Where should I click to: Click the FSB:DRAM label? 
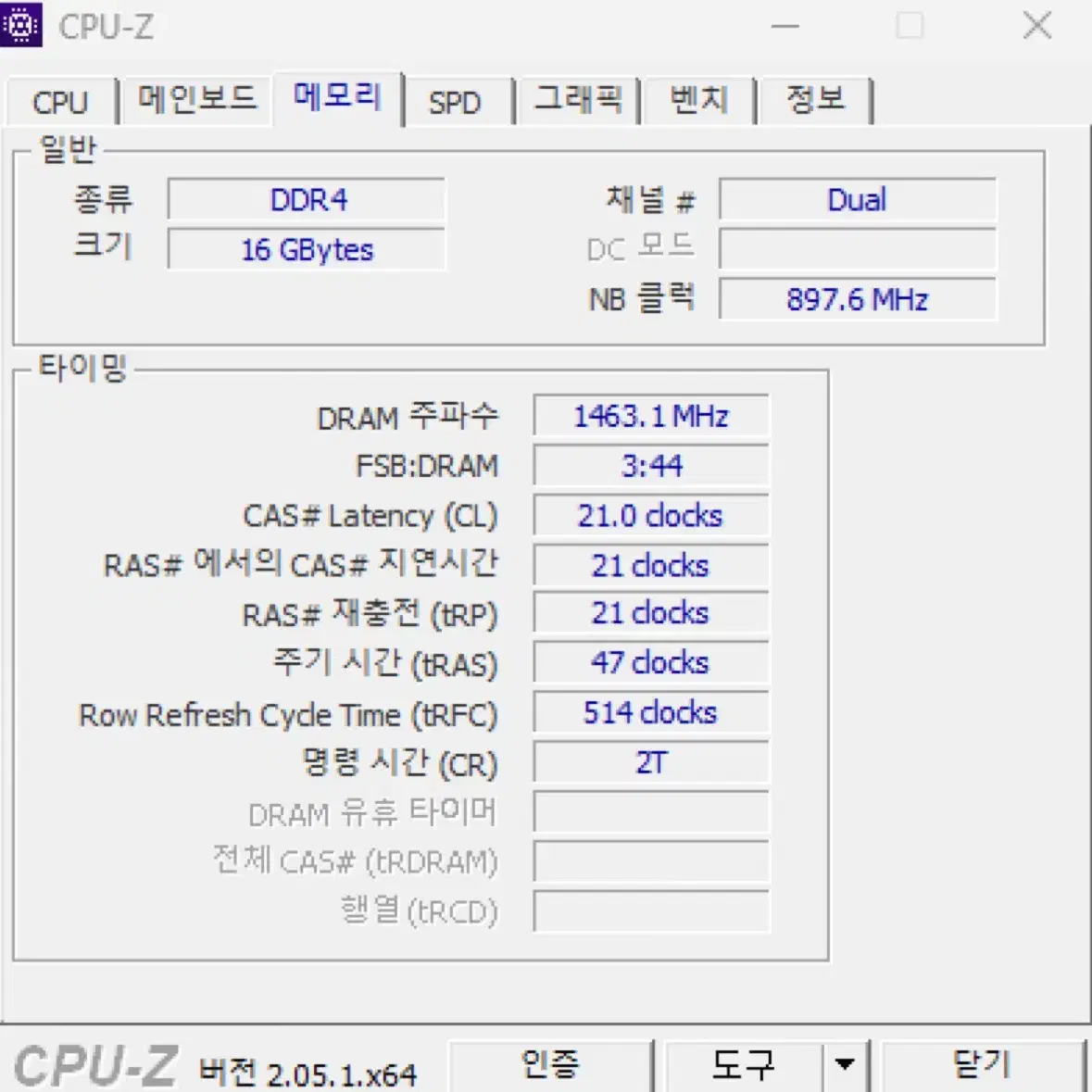pyautogui.click(x=427, y=466)
